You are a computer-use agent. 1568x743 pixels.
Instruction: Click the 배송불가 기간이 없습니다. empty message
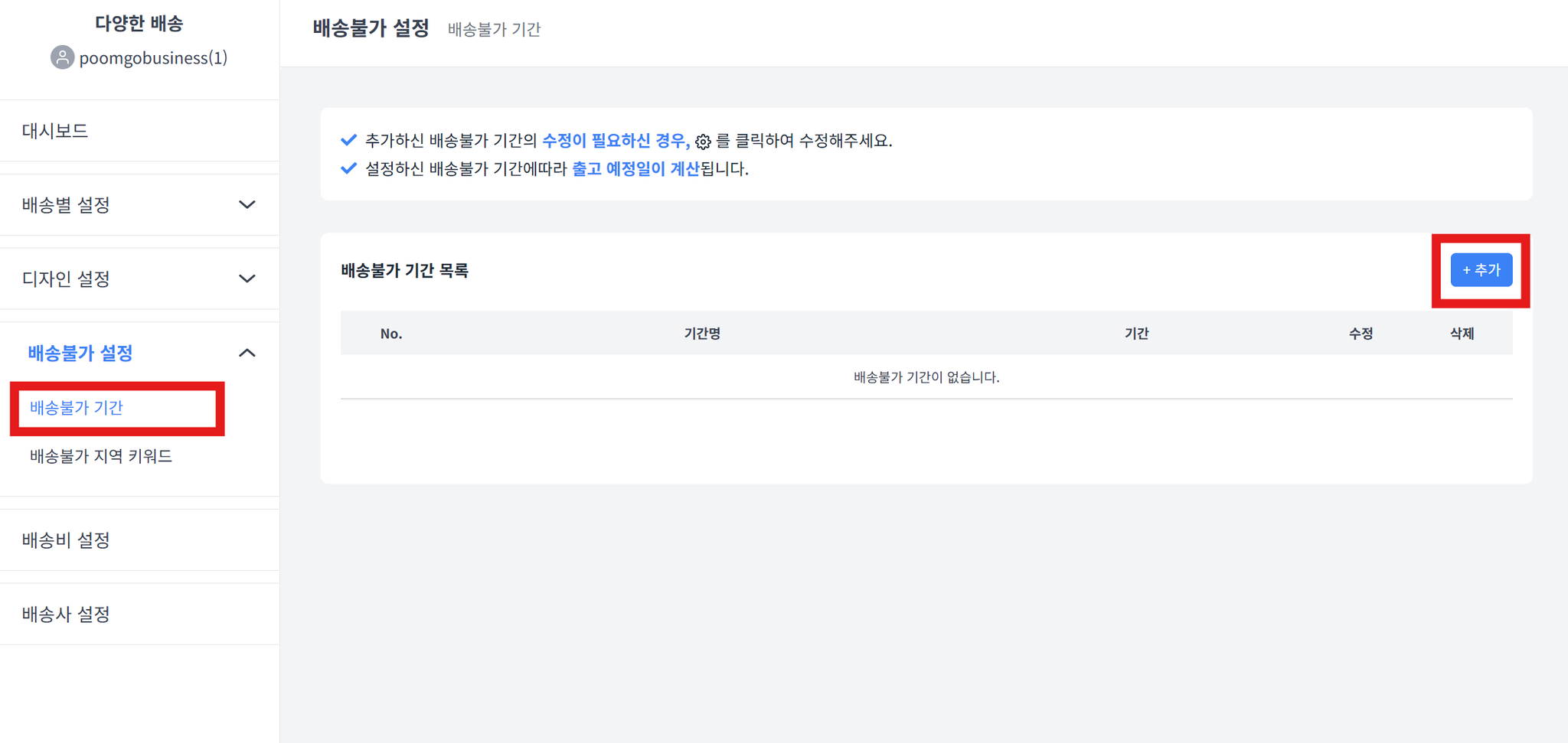point(926,377)
